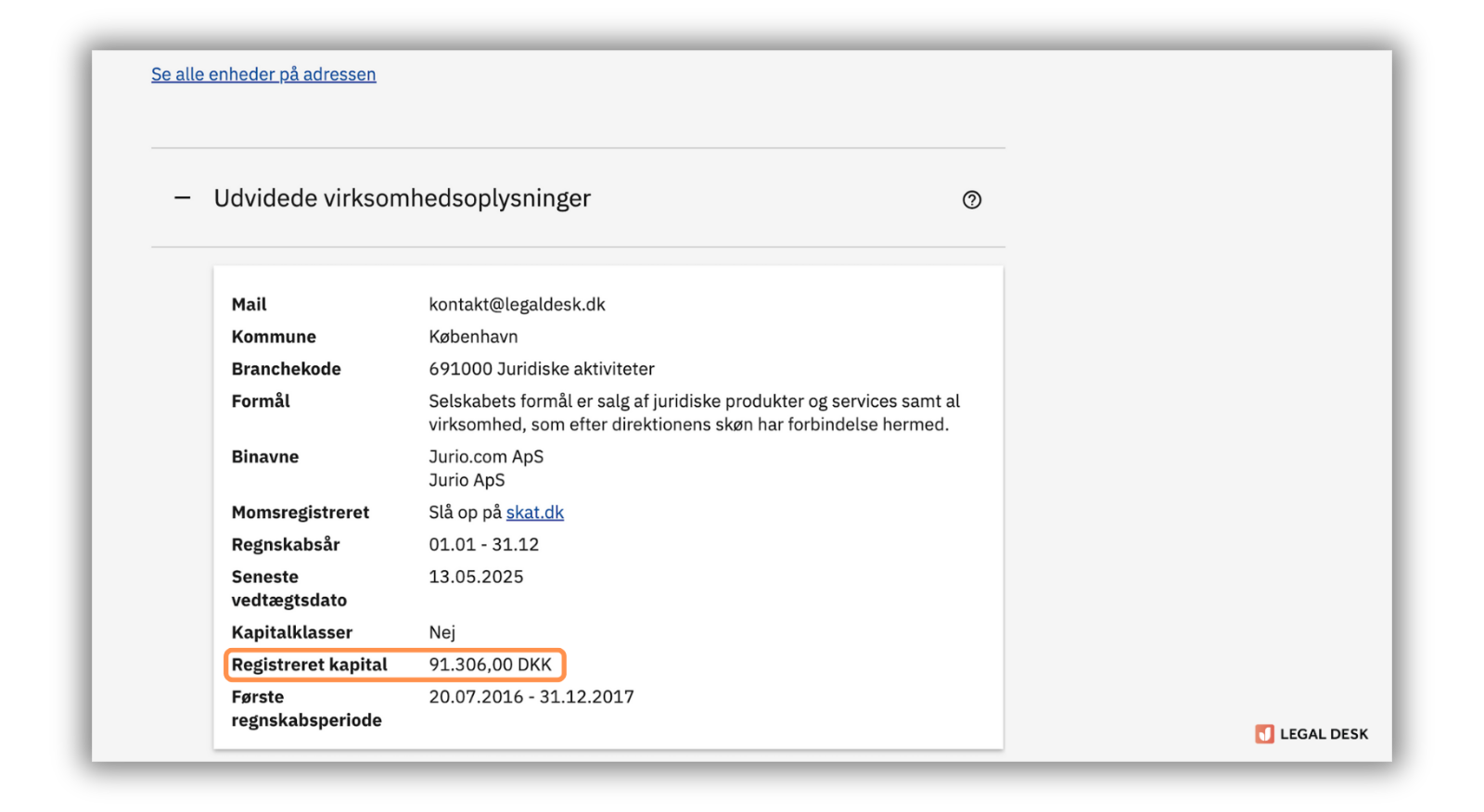Click the Momsregistreret label
Screen dimensions: 1484x812
(x=300, y=513)
